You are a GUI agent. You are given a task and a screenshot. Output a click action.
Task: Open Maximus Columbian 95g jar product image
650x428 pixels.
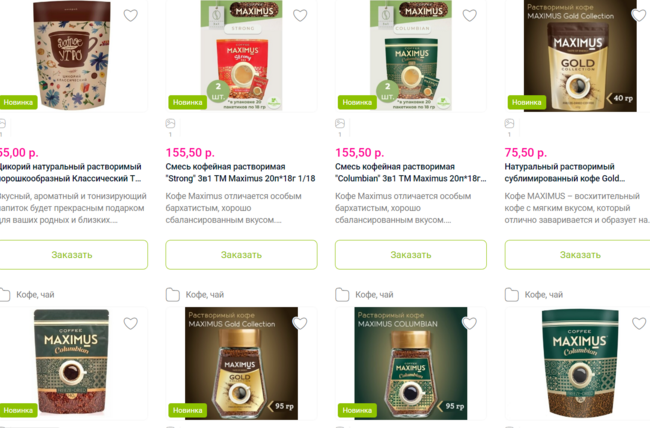(x=411, y=363)
